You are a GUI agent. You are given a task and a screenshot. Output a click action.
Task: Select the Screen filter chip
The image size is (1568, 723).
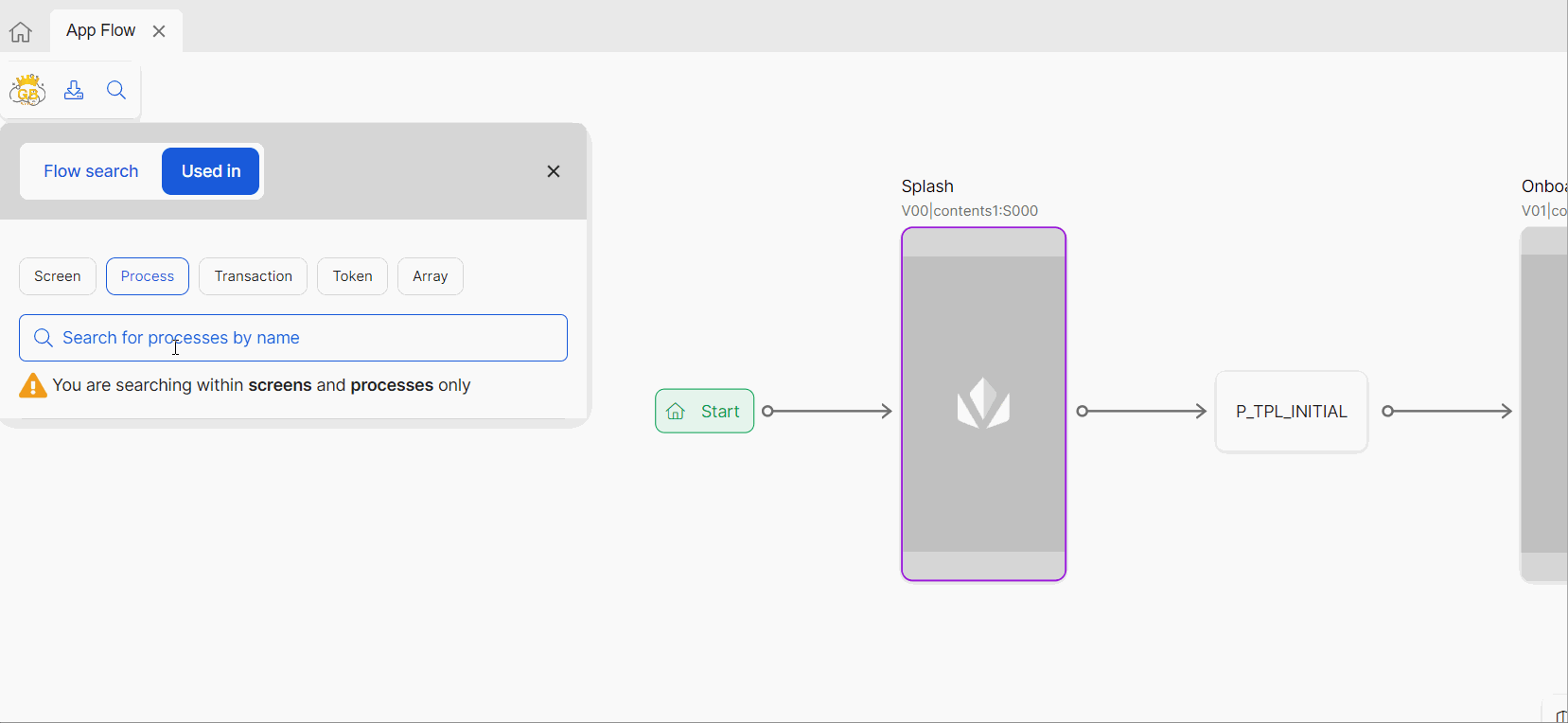58,276
